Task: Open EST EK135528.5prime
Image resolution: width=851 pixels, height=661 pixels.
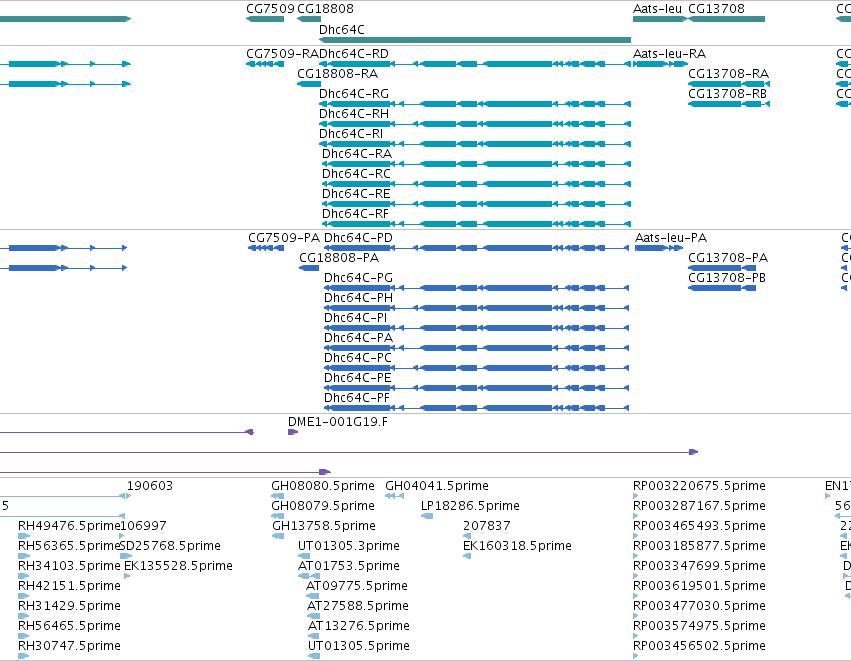Action: click(179, 566)
